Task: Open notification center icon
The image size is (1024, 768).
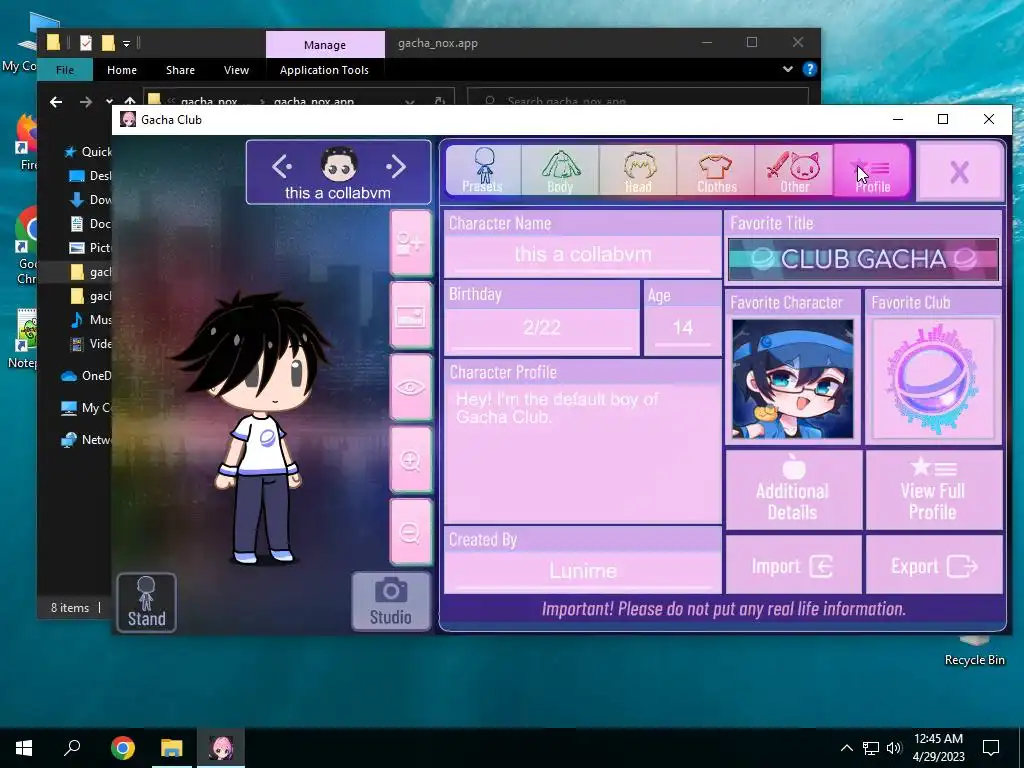Action: click(x=991, y=748)
